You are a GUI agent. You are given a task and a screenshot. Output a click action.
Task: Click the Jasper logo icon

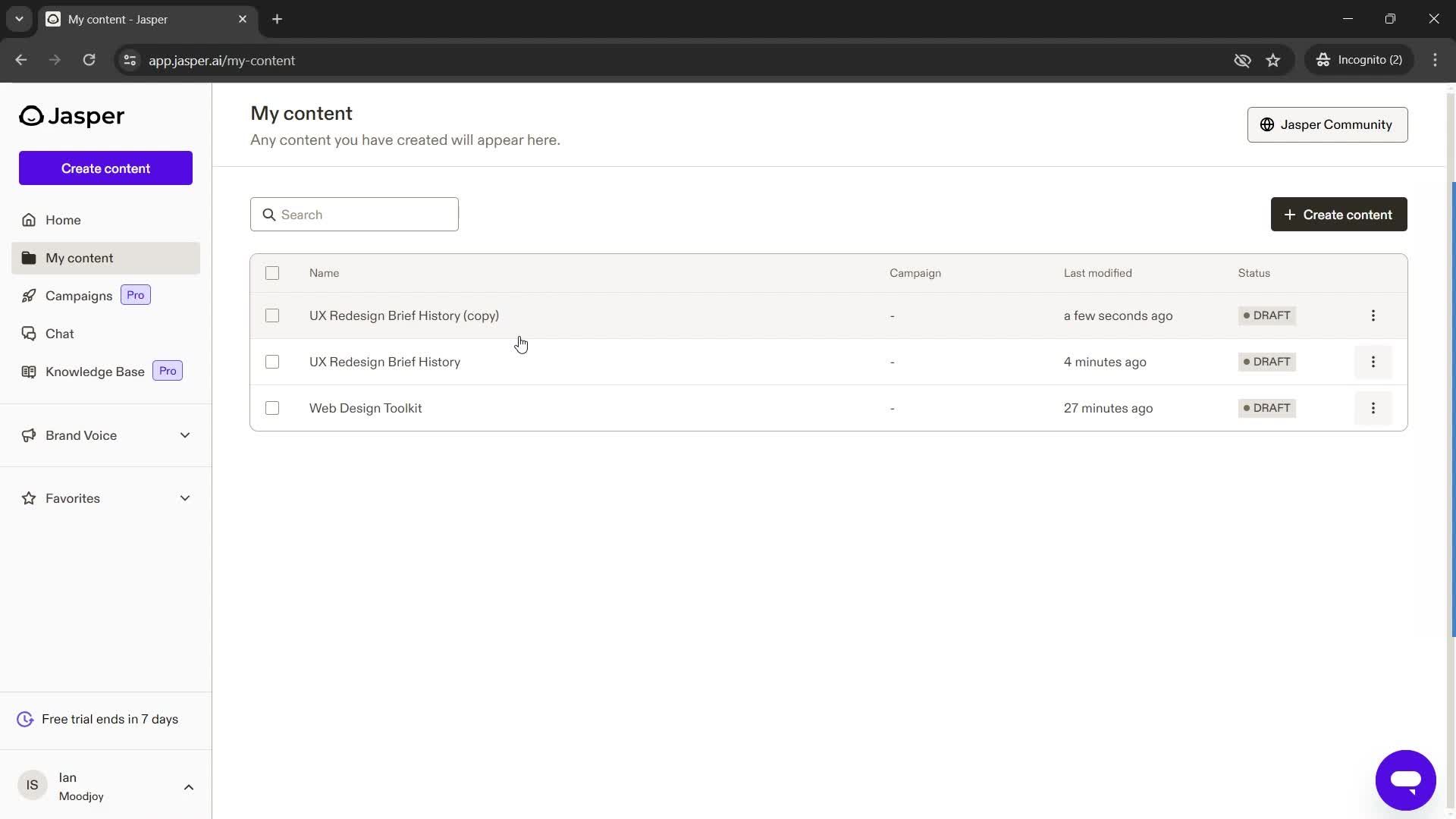click(30, 116)
